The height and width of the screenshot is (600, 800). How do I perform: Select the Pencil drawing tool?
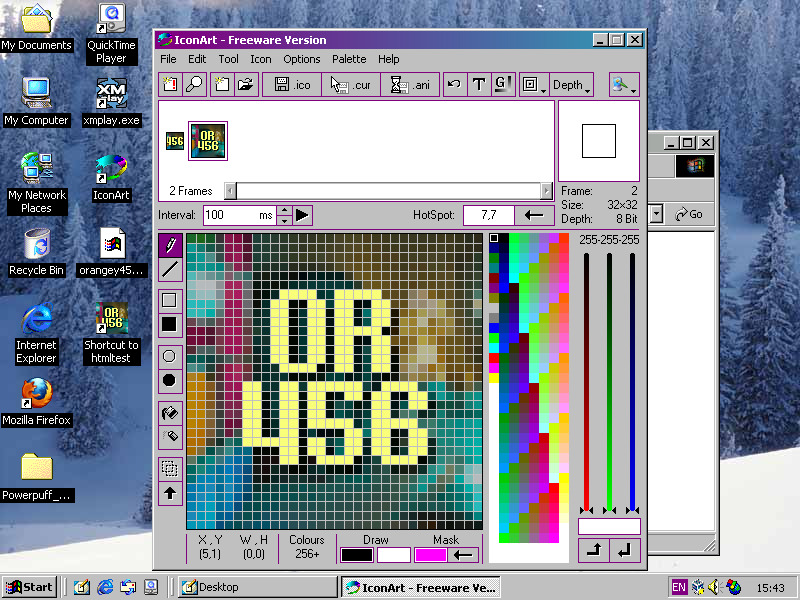pos(170,244)
